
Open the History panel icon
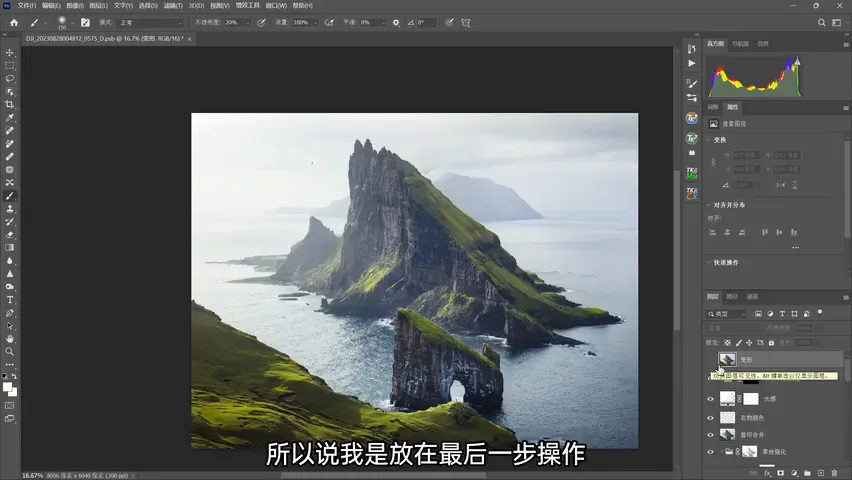[692, 49]
